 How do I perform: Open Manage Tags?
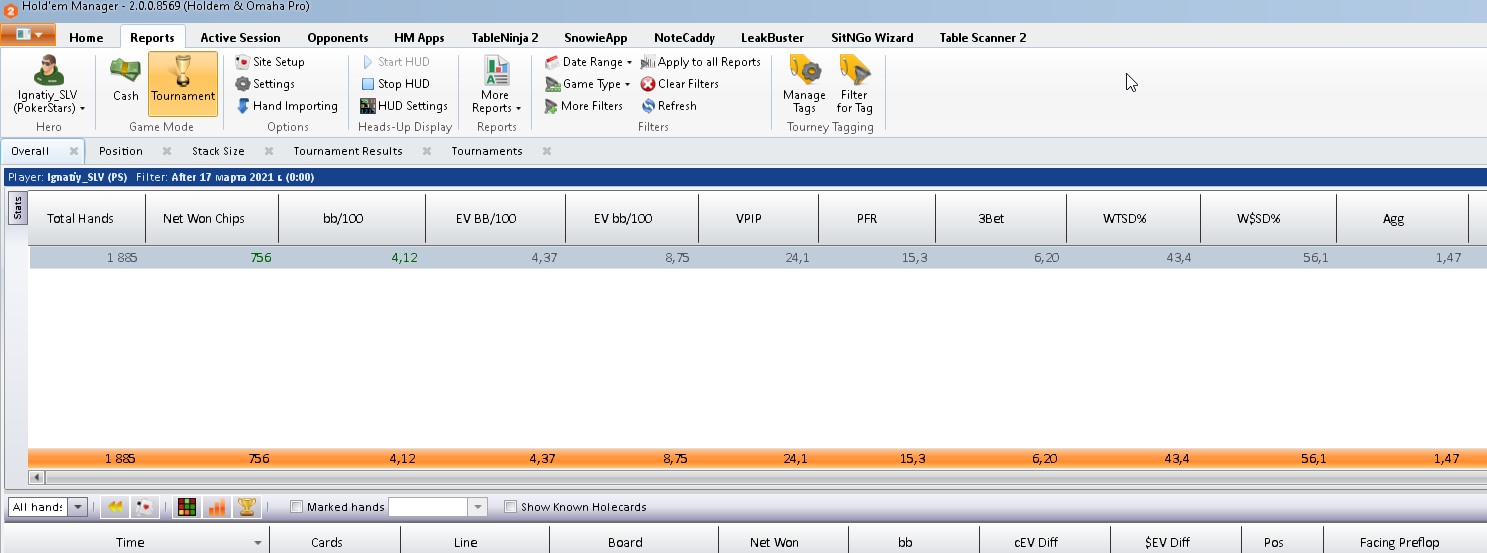click(804, 84)
